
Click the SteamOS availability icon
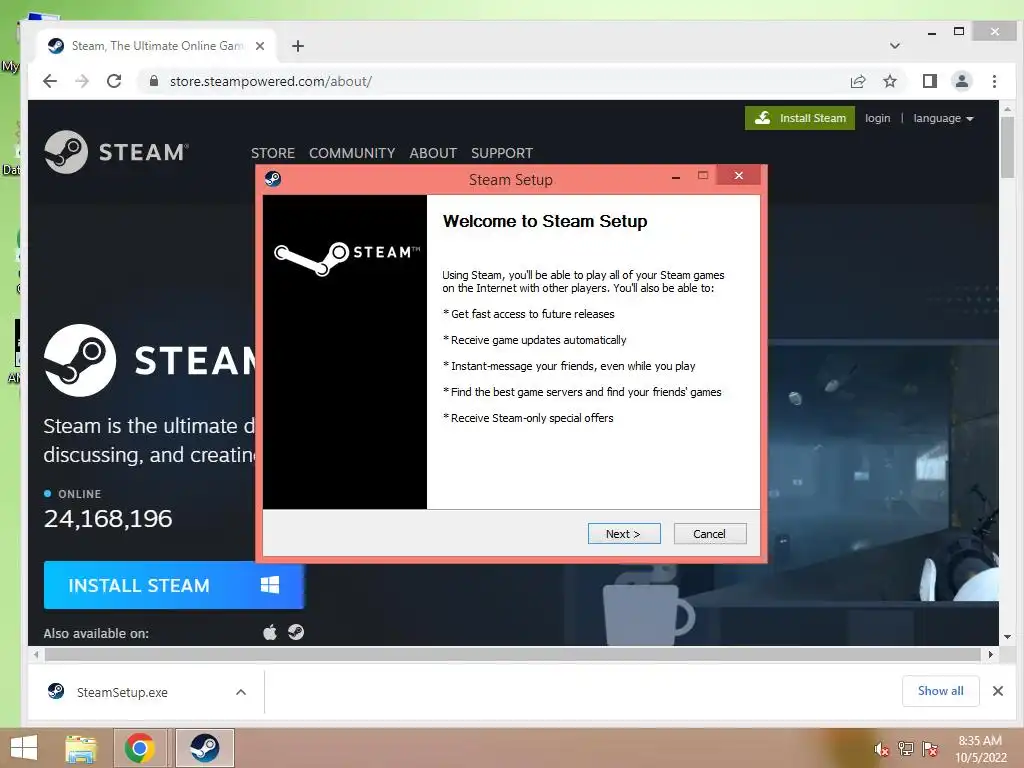[x=296, y=632]
